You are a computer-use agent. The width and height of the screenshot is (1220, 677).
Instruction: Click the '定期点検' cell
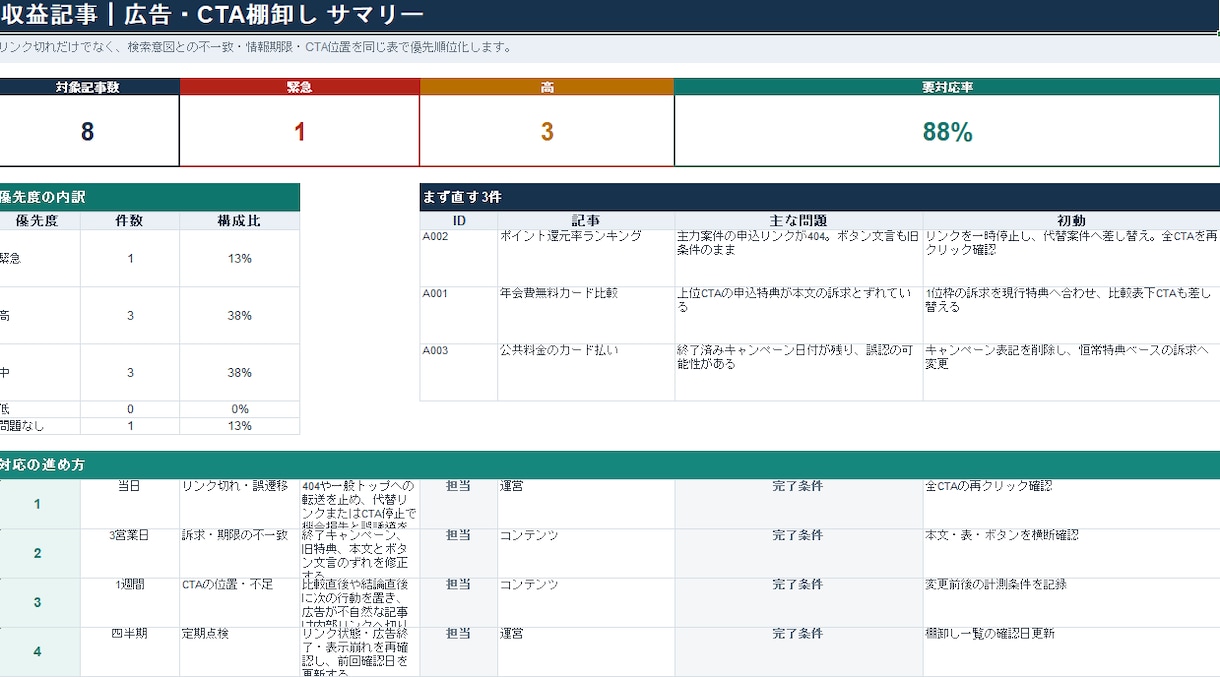(239, 652)
